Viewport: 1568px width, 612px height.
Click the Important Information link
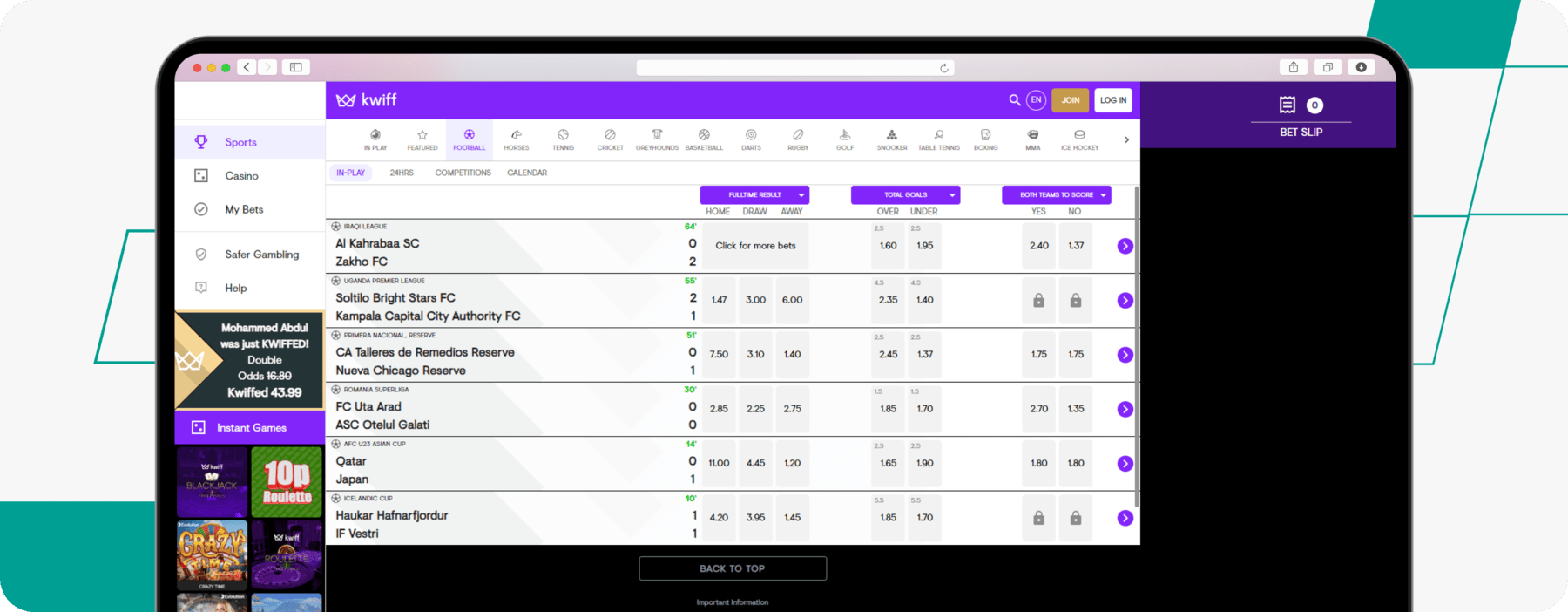click(x=733, y=602)
